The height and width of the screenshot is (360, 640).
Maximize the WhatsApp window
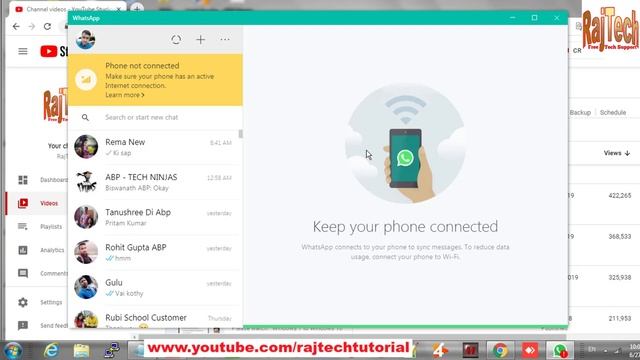point(534,18)
